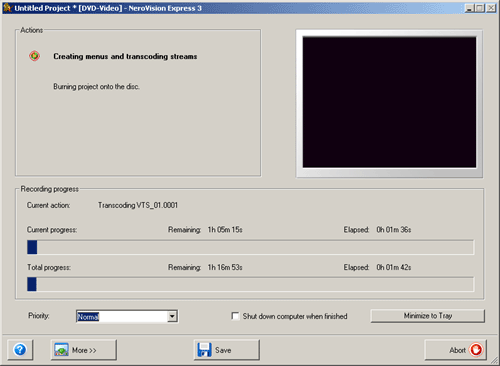Screen dimensions: 500x366
Task: Click the 'Current progress:' label
Action: [52, 230]
